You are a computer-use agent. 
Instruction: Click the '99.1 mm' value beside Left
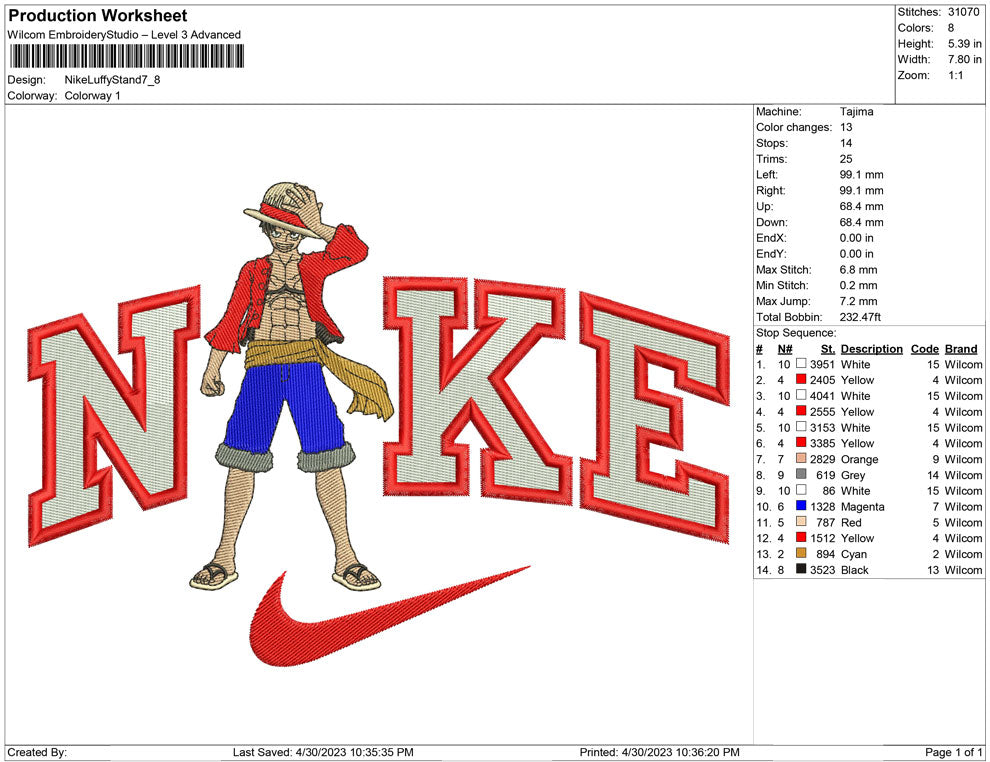862,175
